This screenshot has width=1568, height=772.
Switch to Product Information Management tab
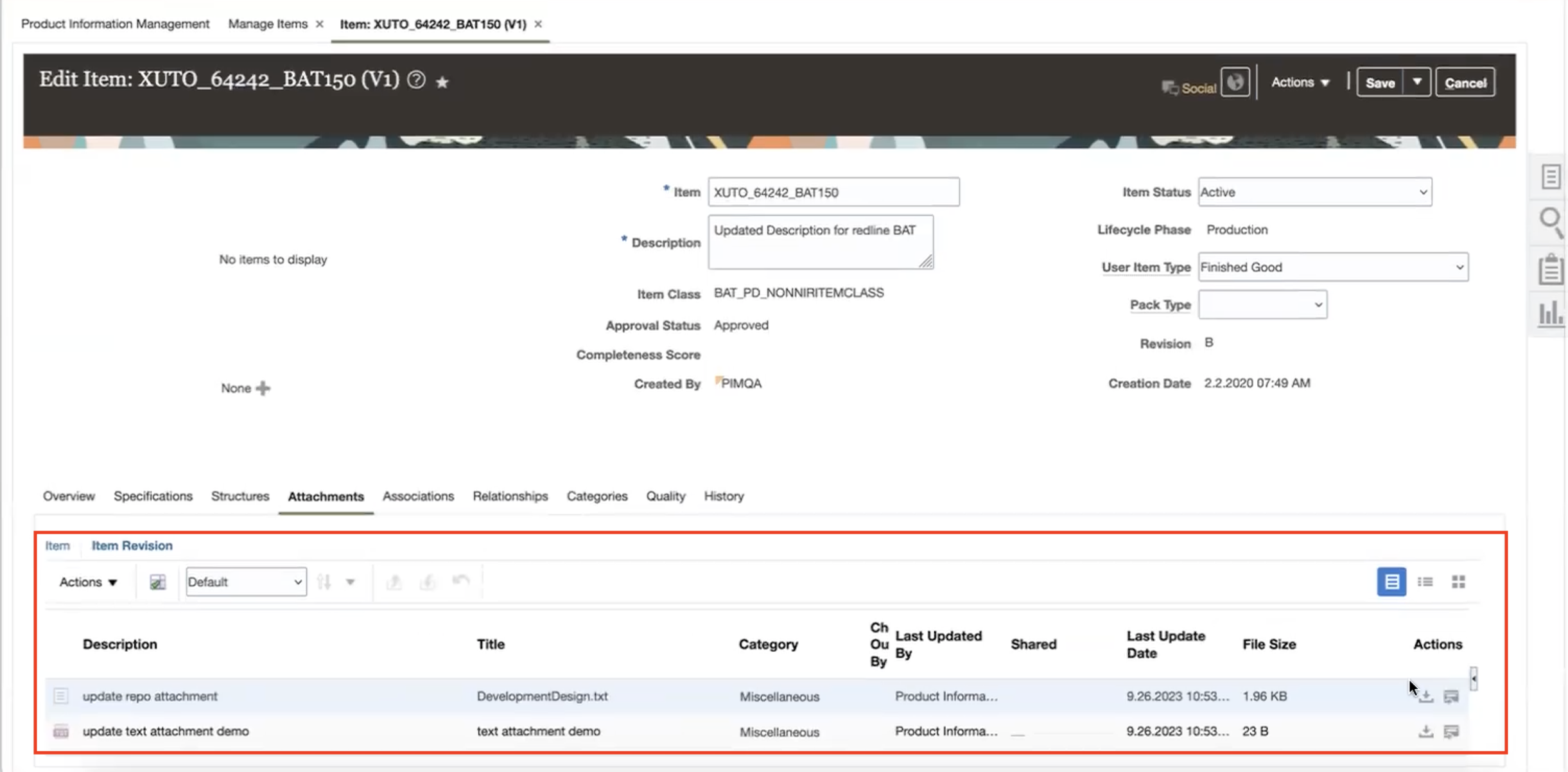[x=116, y=24]
